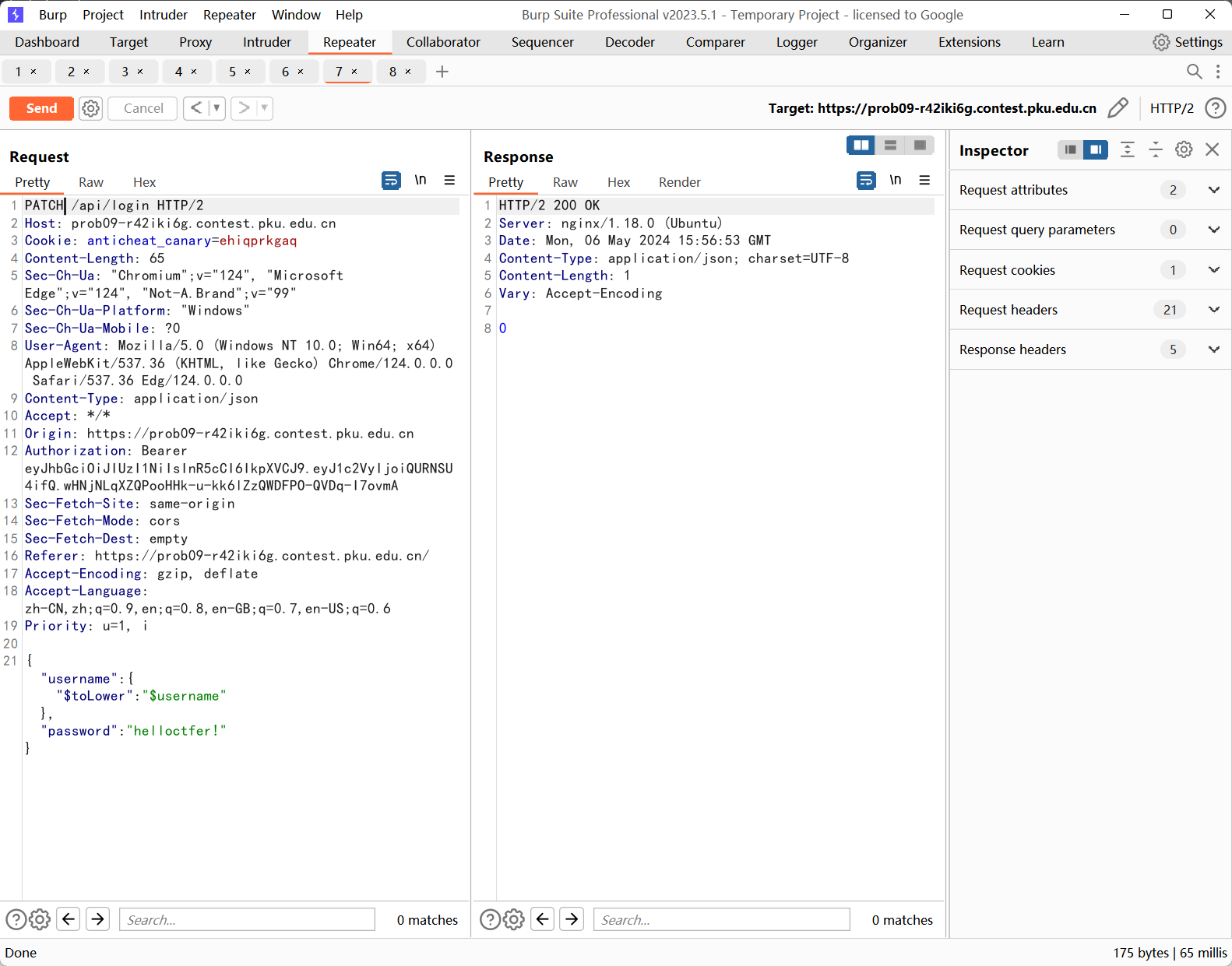
Task: Expand Request headers section
Action: click(1090, 310)
